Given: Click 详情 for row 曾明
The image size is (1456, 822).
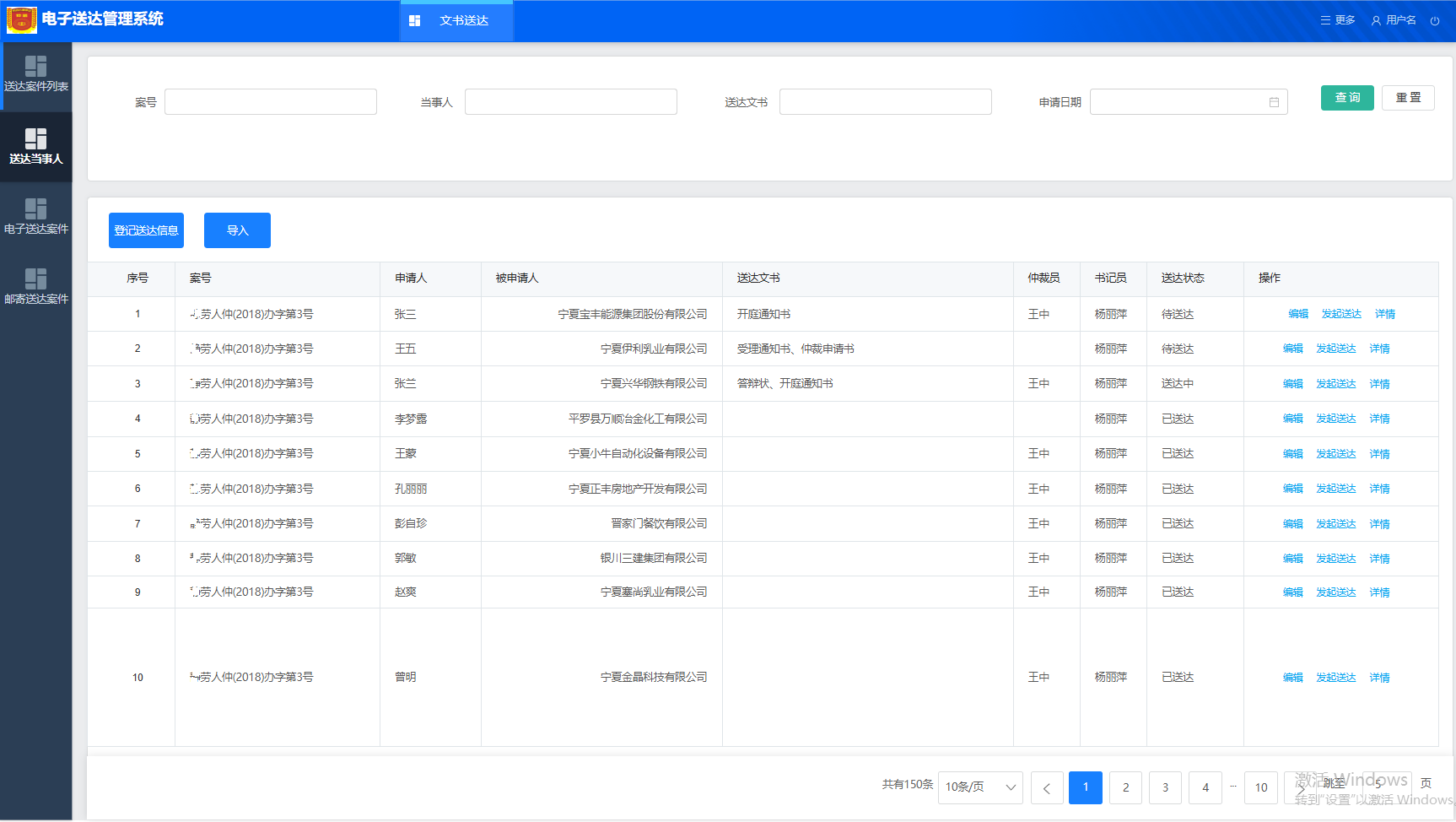Looking at the screenshot, I should (1380, 678).
